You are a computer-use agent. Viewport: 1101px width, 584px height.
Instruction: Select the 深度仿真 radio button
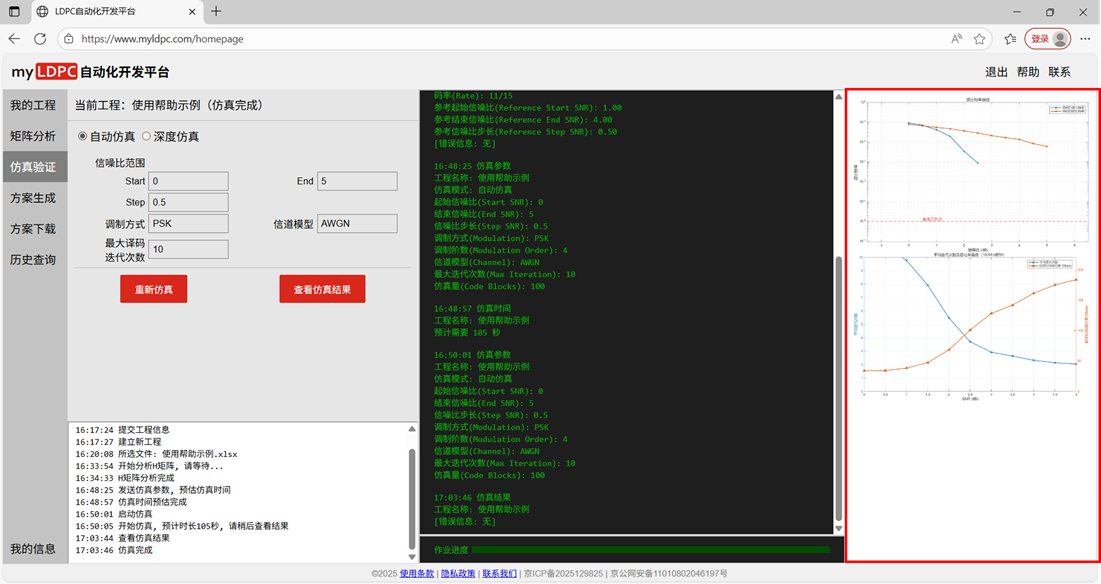tap(146, 136)
